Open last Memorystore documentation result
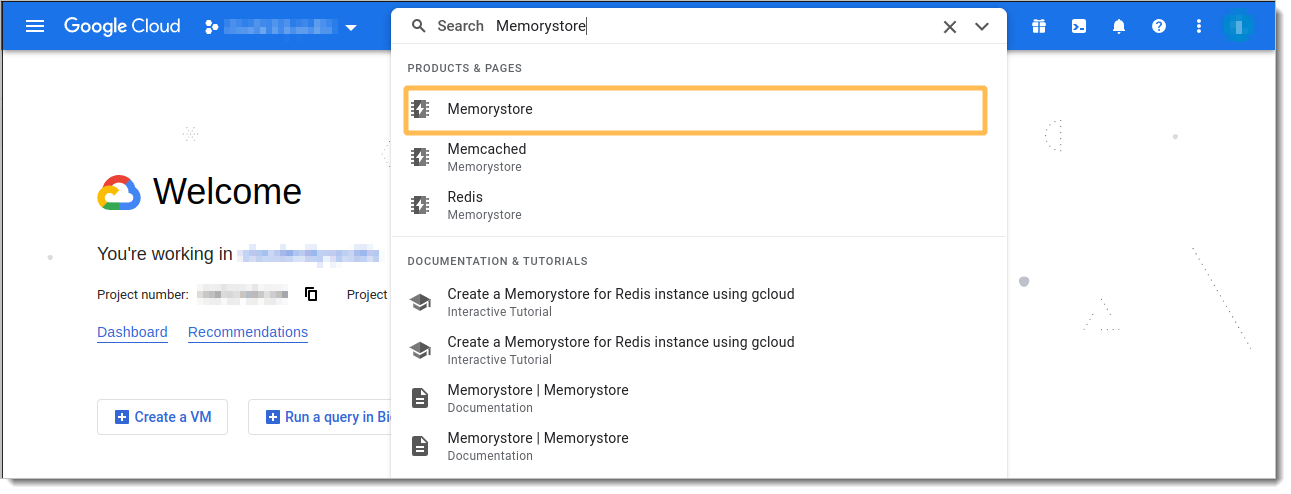Screen dimensions: 1291x494 (698, 446)
